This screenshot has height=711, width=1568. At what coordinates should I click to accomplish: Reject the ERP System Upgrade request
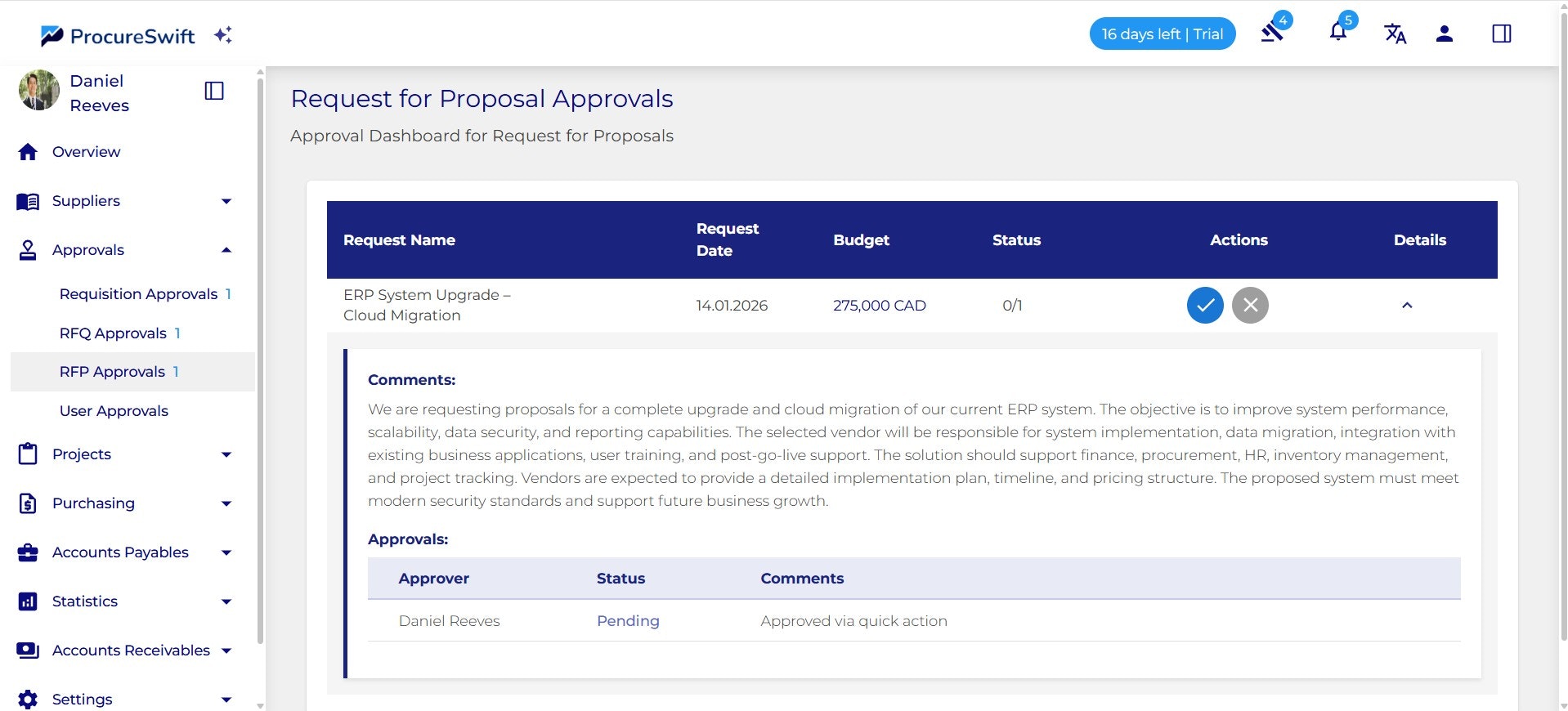point(1250,306)
